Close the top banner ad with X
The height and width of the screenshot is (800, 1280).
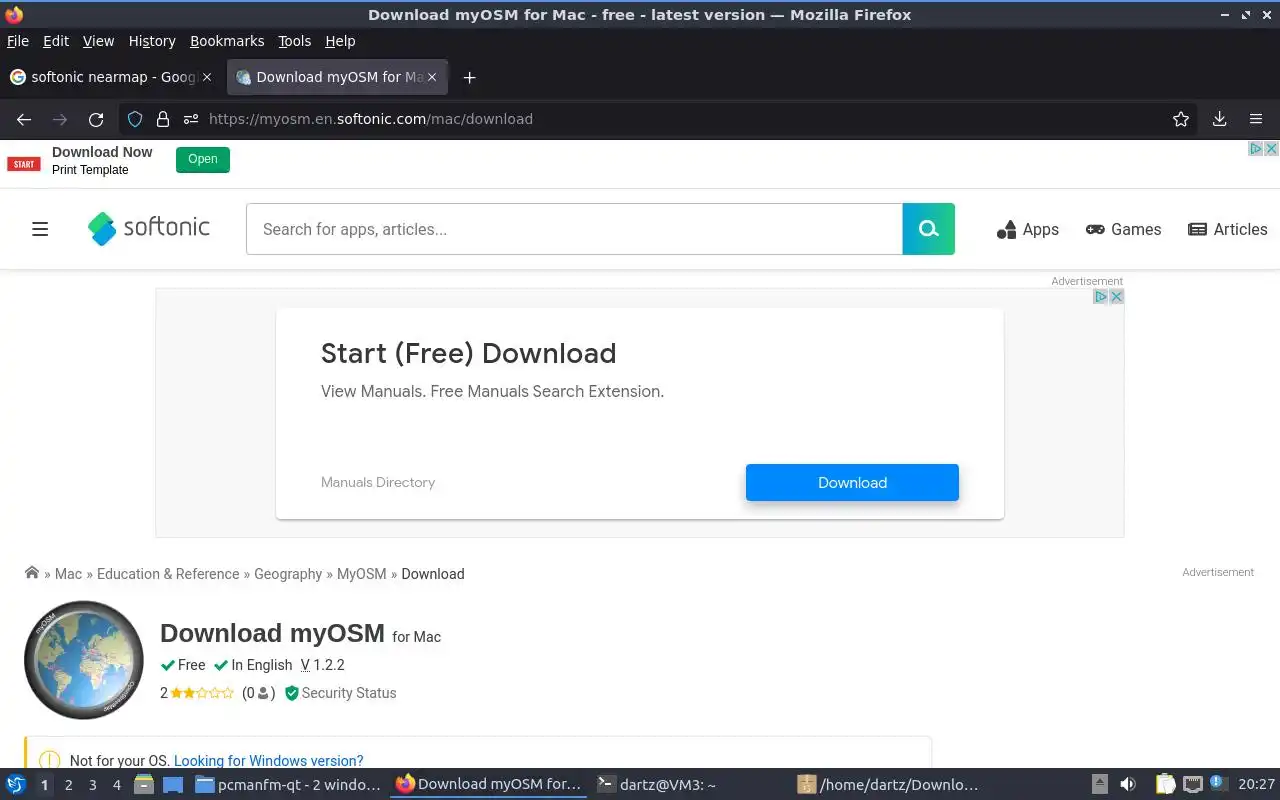coord(1272,148)
